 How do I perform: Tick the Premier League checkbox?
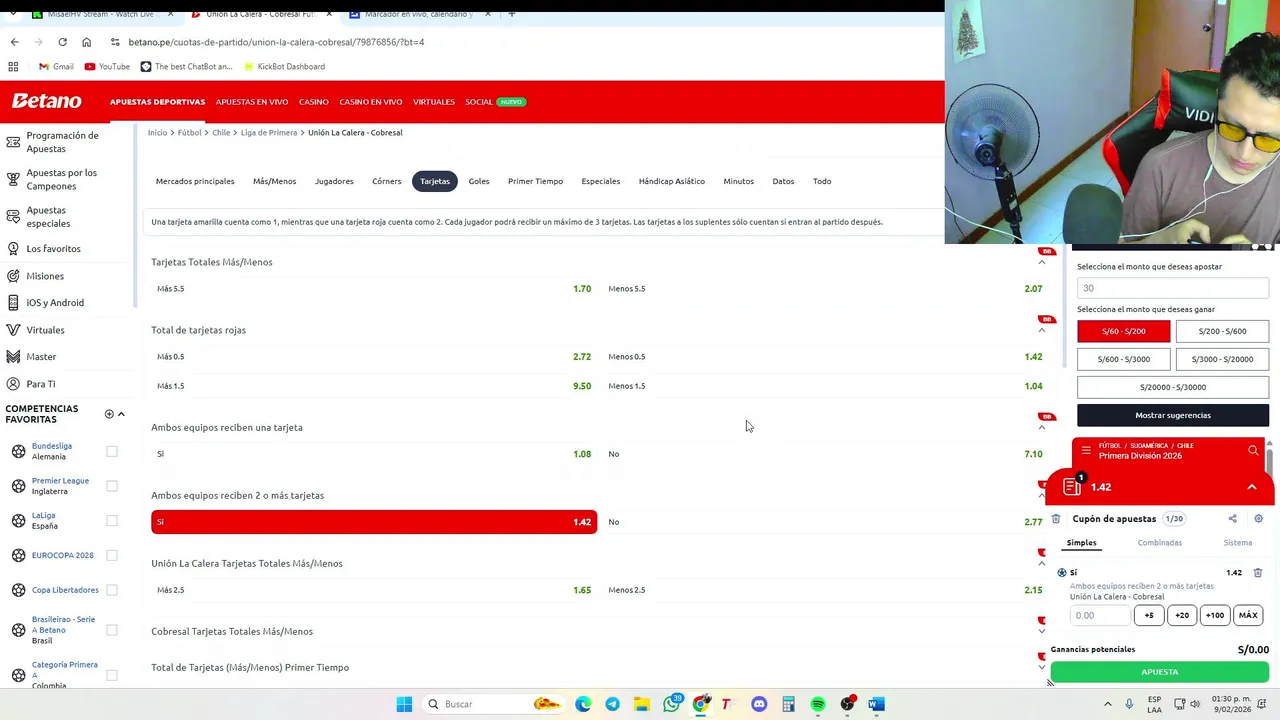[112, 486]
